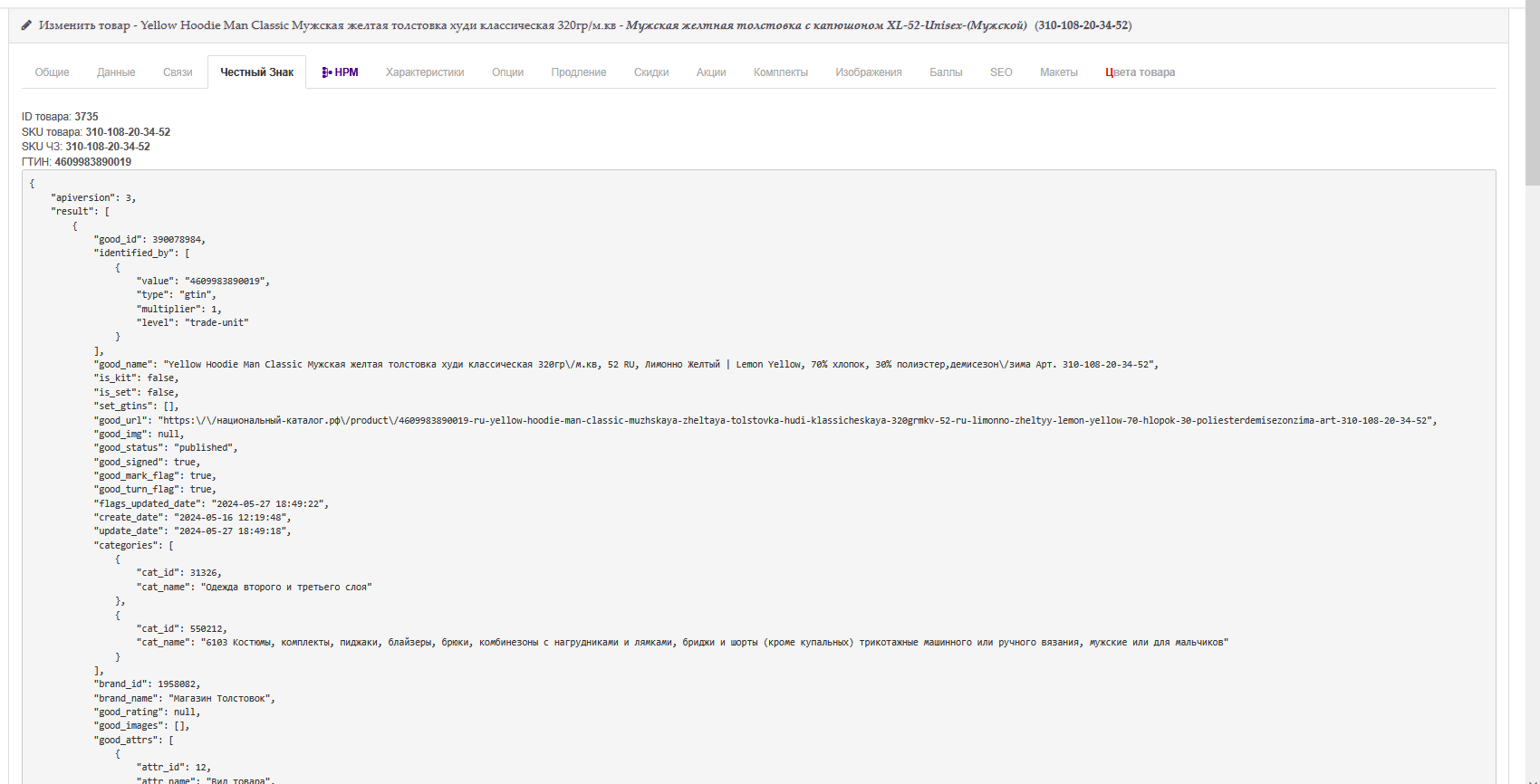This screenshot has height=784, width=1540.
Task: Open the Скидки tab
Action: coord(651,72)
